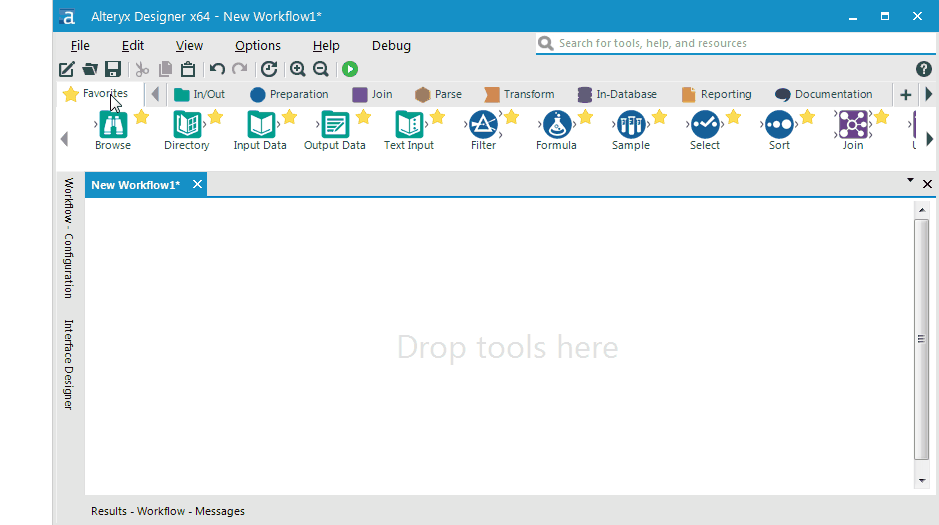The height and width of the screenshot is (525, 939).
Task: Open the Debug menu
Action: coord(391,45)
